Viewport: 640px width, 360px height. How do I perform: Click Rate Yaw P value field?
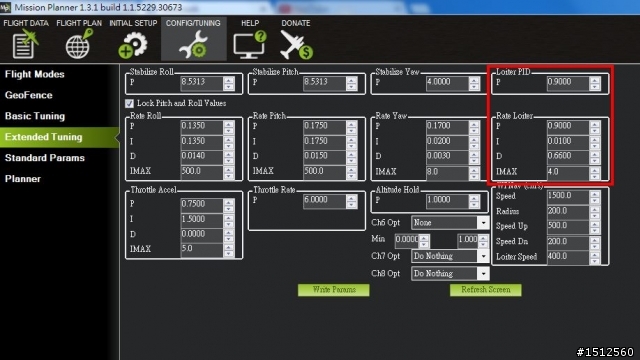pyautogui.click(x=447, y=127)
